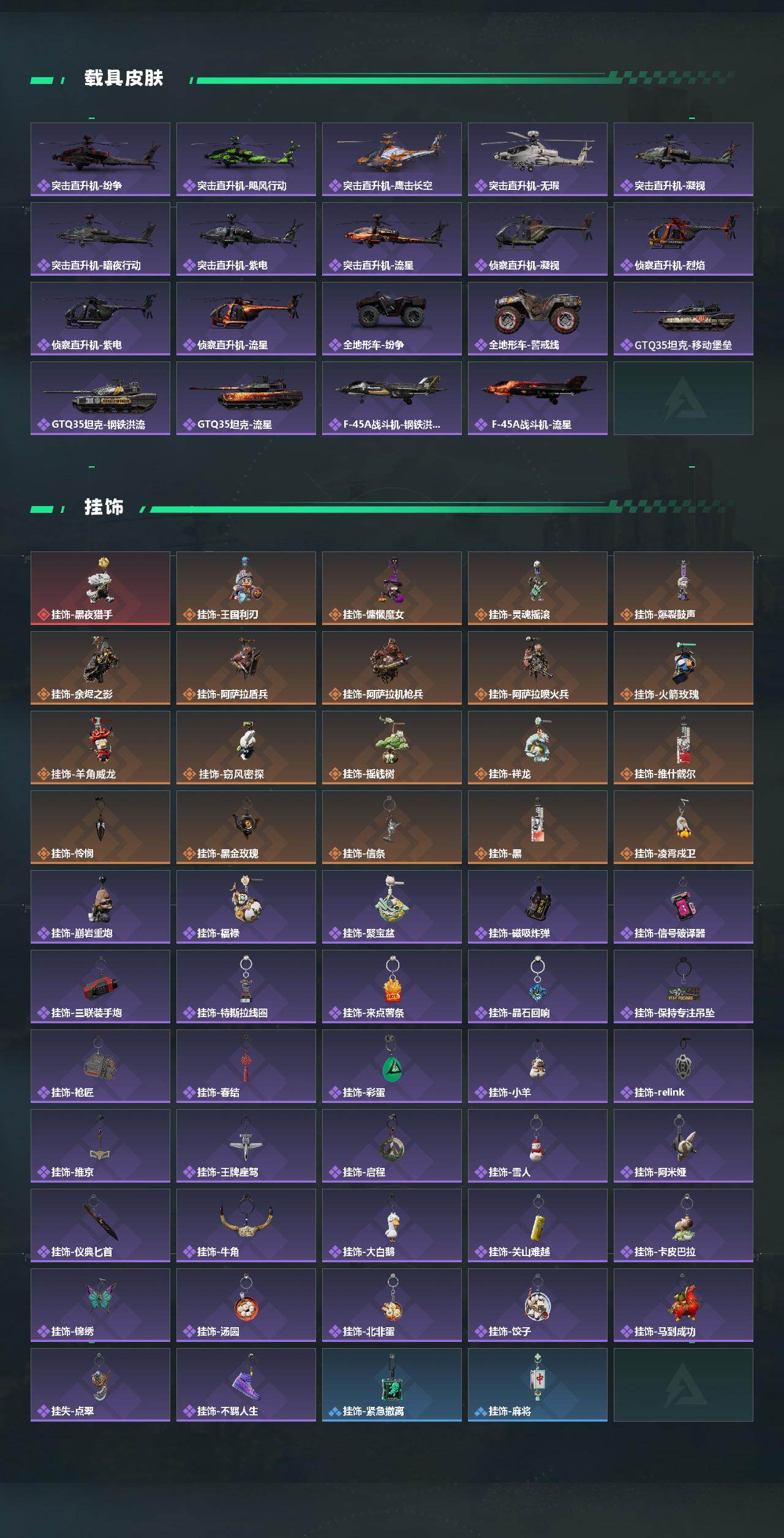784x1538 pixels.
Task: Choose the 挂饰-火箭玫瑰 charm
Action: 684,668
